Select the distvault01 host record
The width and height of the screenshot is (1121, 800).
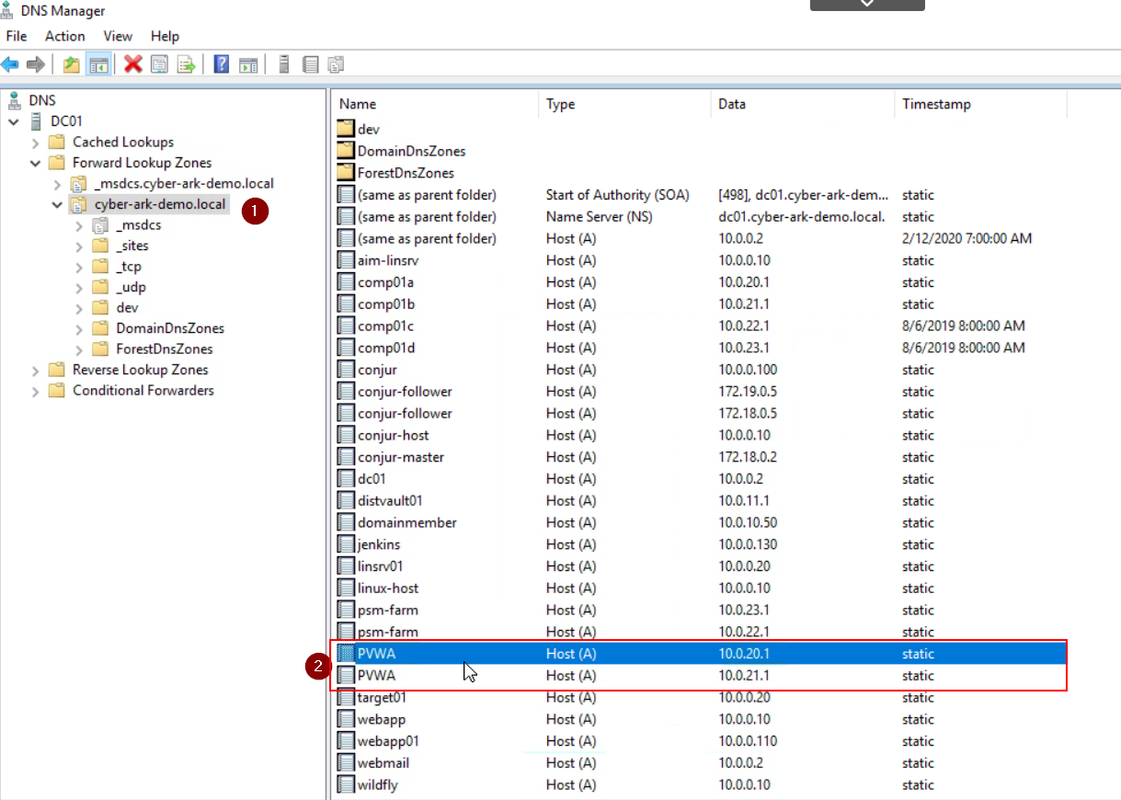[x=701, y=500]
